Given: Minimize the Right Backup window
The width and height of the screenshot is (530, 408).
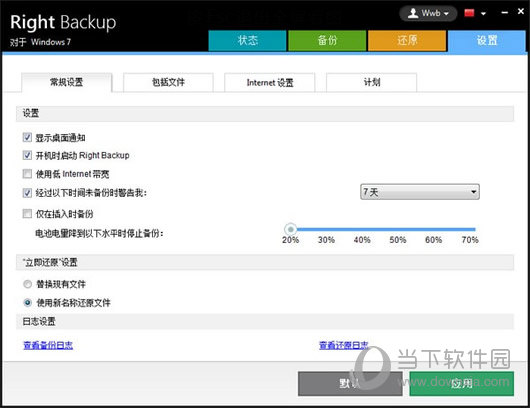Looking at the screenshot, I should click(505, 13).
